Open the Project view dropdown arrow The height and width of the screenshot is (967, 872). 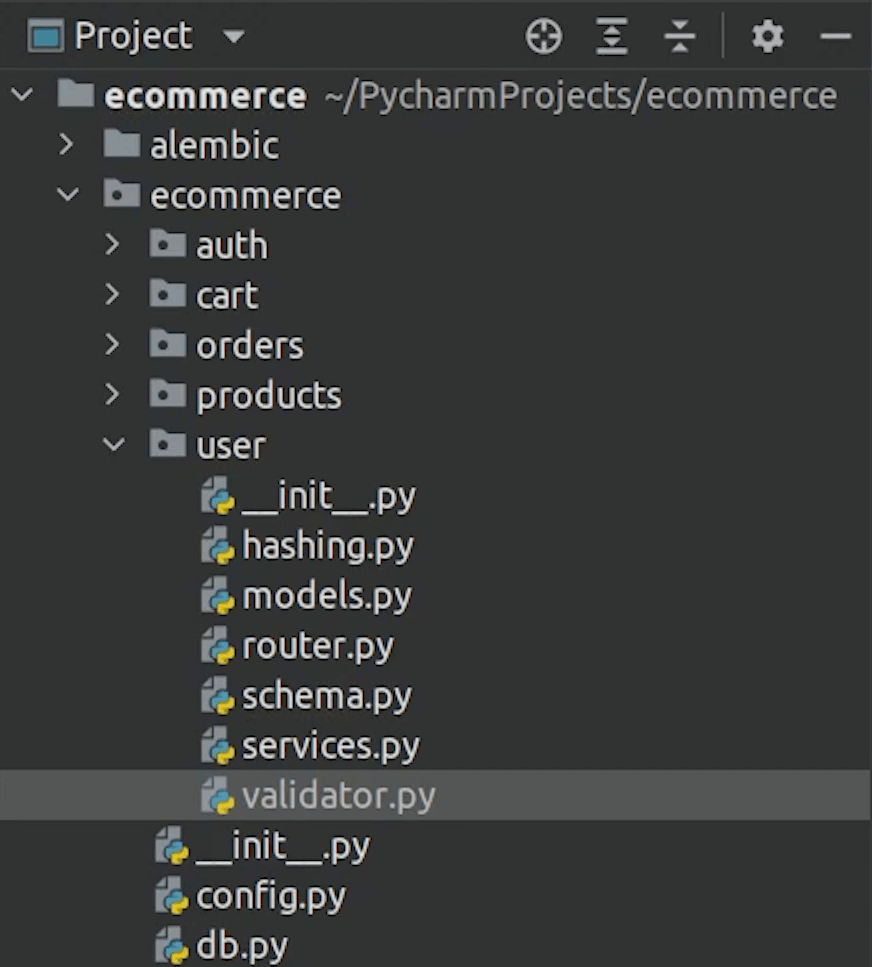(x=233, y=39)
